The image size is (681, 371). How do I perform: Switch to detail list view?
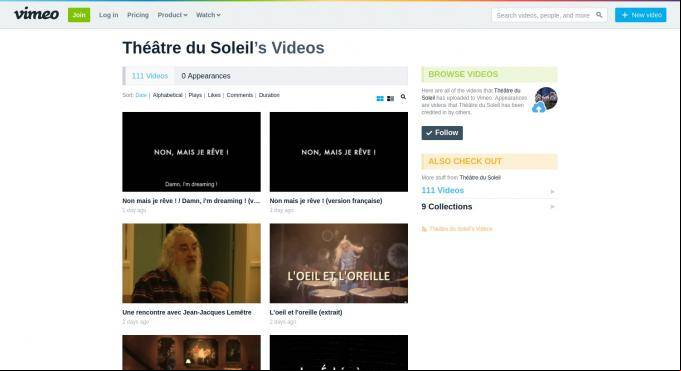point(390,99)
